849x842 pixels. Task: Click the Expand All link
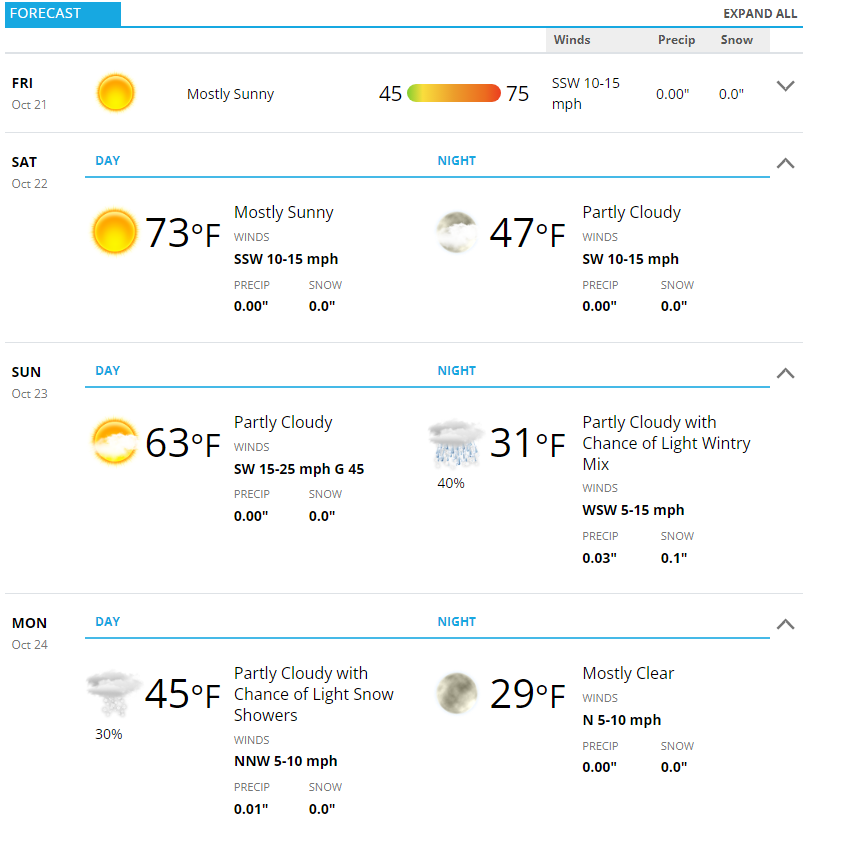click(760, 14)
